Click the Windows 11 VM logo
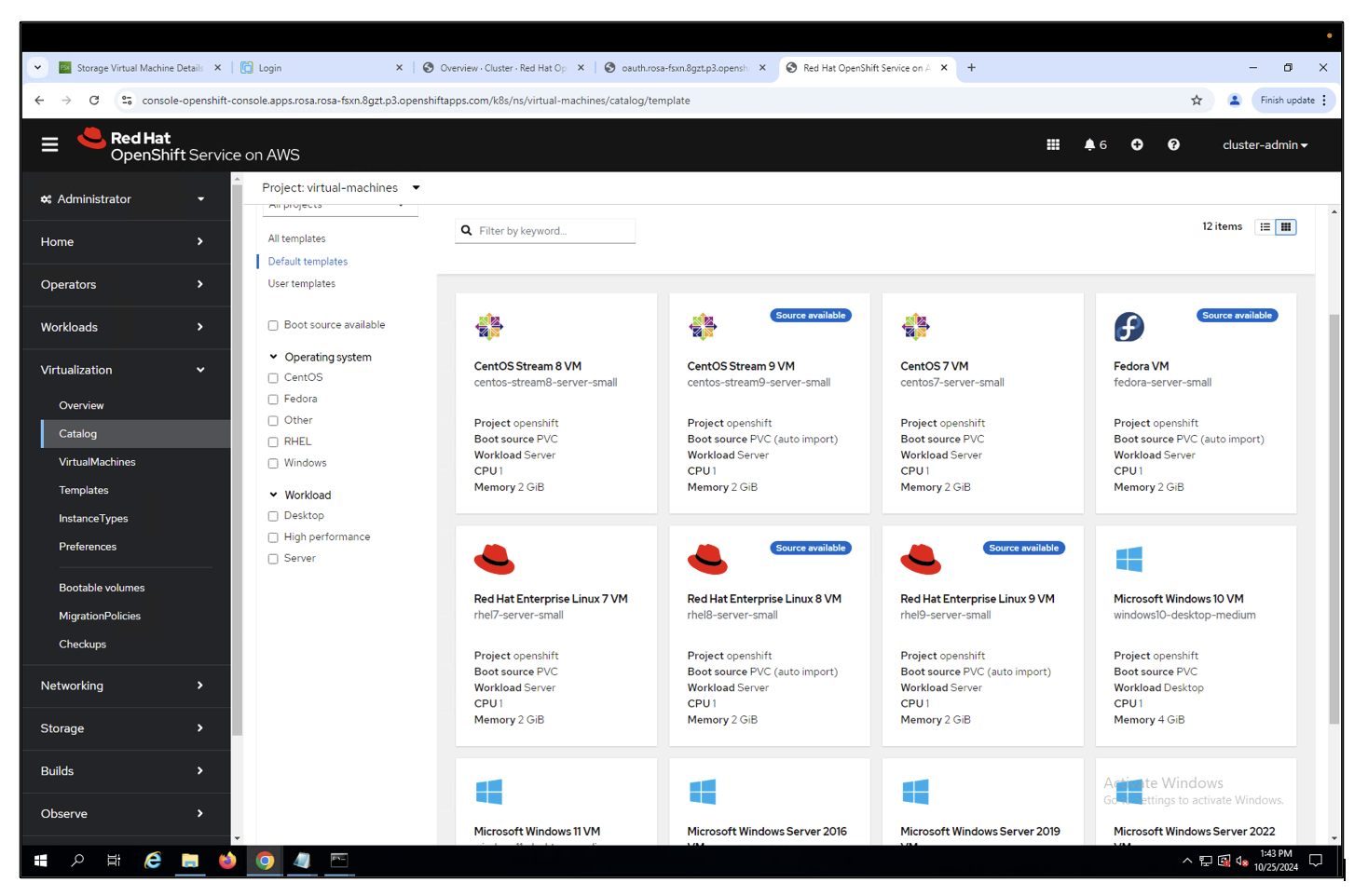The height and width of the screenshot is (896, 1368). coord(489,792)
